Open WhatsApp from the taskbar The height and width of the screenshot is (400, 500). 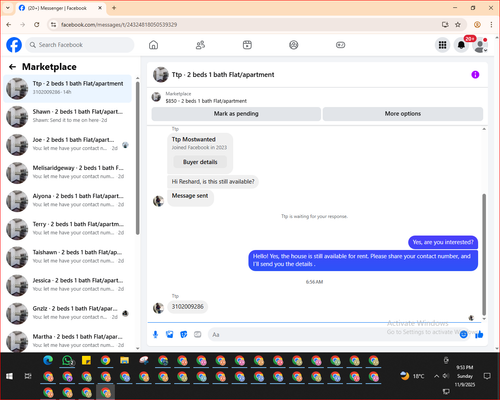68,360
